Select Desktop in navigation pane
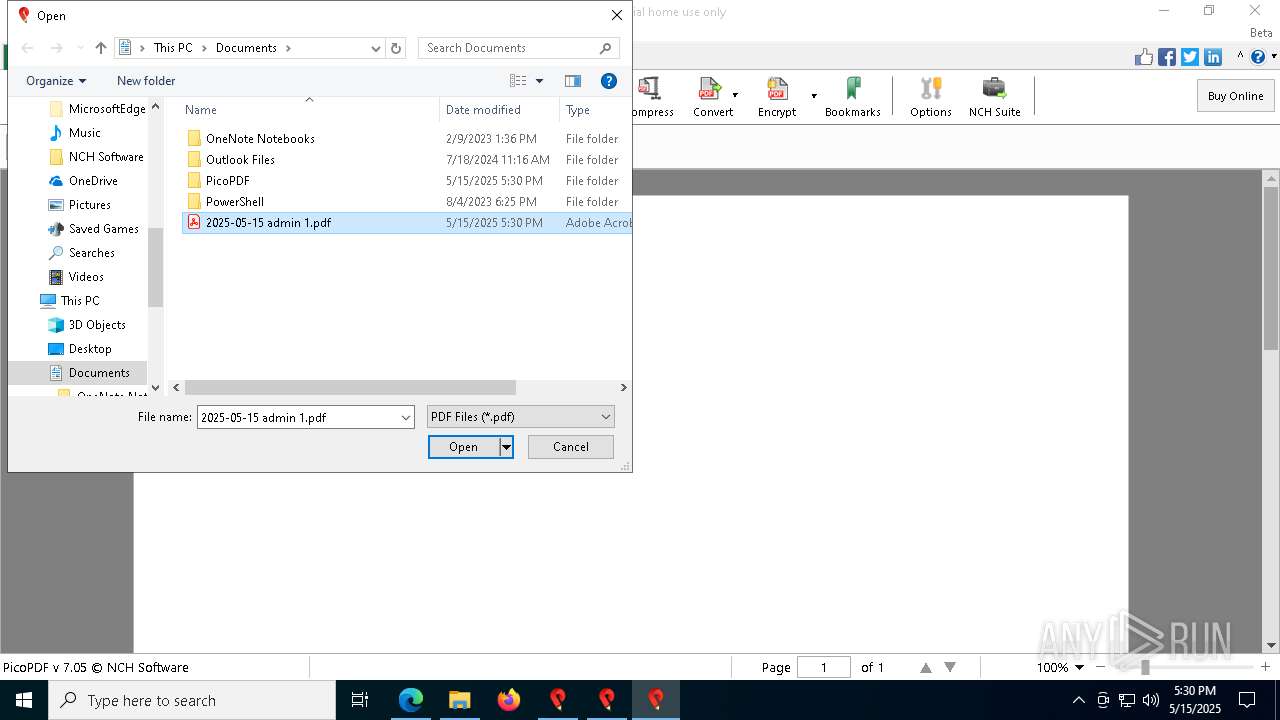This screenshot has height=720, width=1280. 90,349
